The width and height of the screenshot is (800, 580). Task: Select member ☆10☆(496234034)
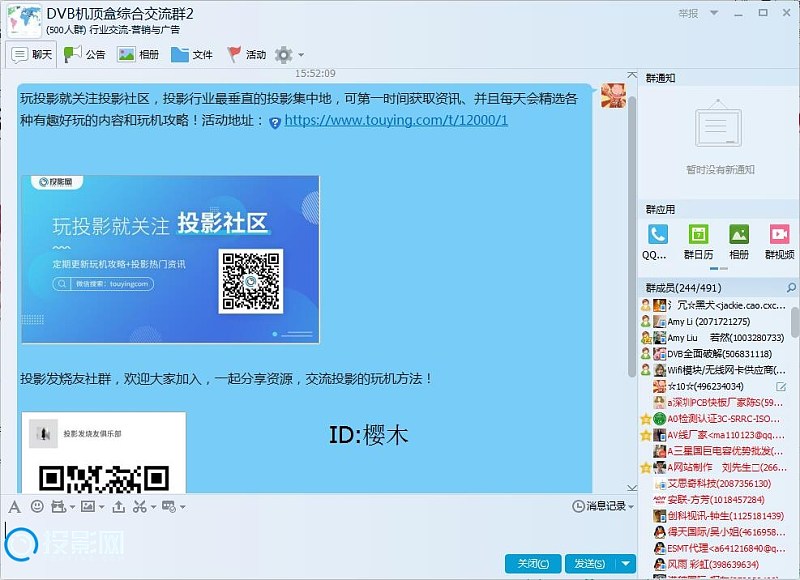tap(714, 387)
